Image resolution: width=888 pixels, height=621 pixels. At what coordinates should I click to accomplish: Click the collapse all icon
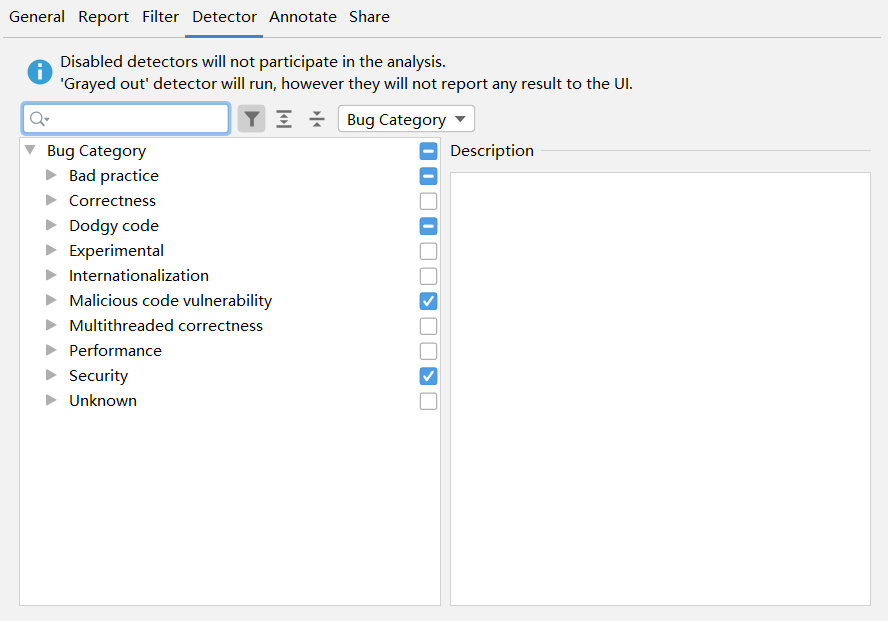tap(317, 120)
